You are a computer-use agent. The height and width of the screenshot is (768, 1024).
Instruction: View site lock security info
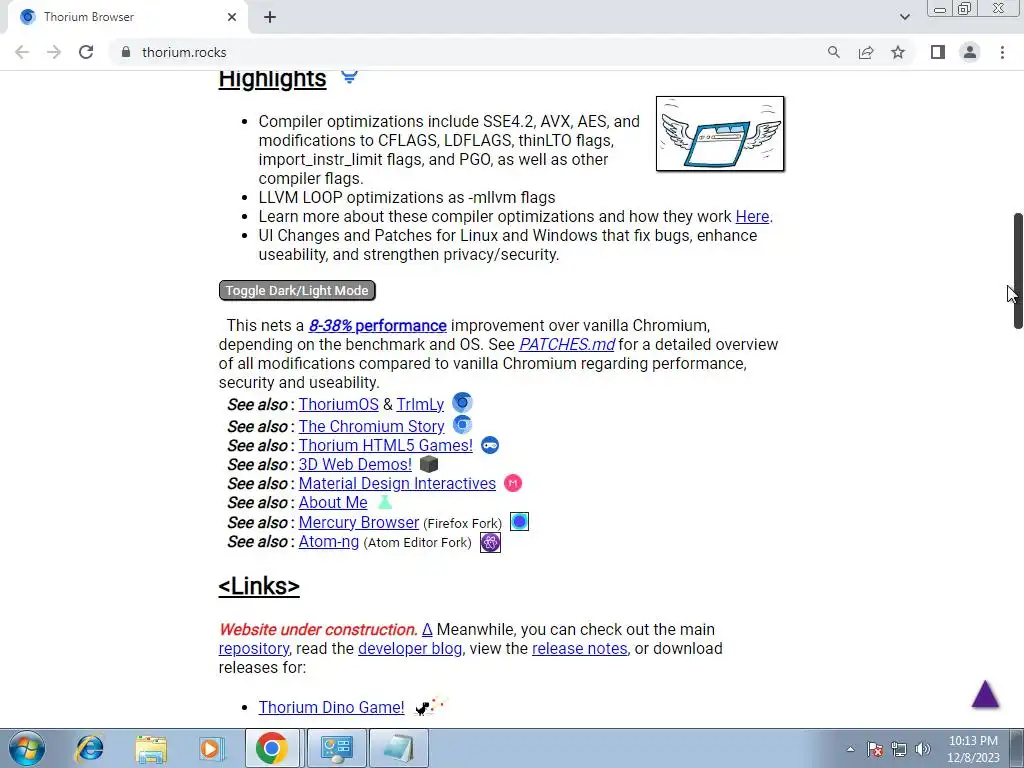pyautogui.click(x=126, y=52)
